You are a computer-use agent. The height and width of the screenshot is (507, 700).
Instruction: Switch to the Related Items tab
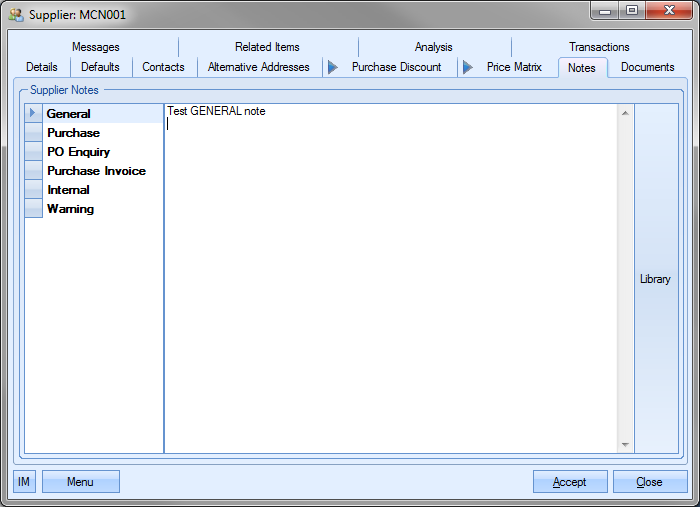(267, 47)
